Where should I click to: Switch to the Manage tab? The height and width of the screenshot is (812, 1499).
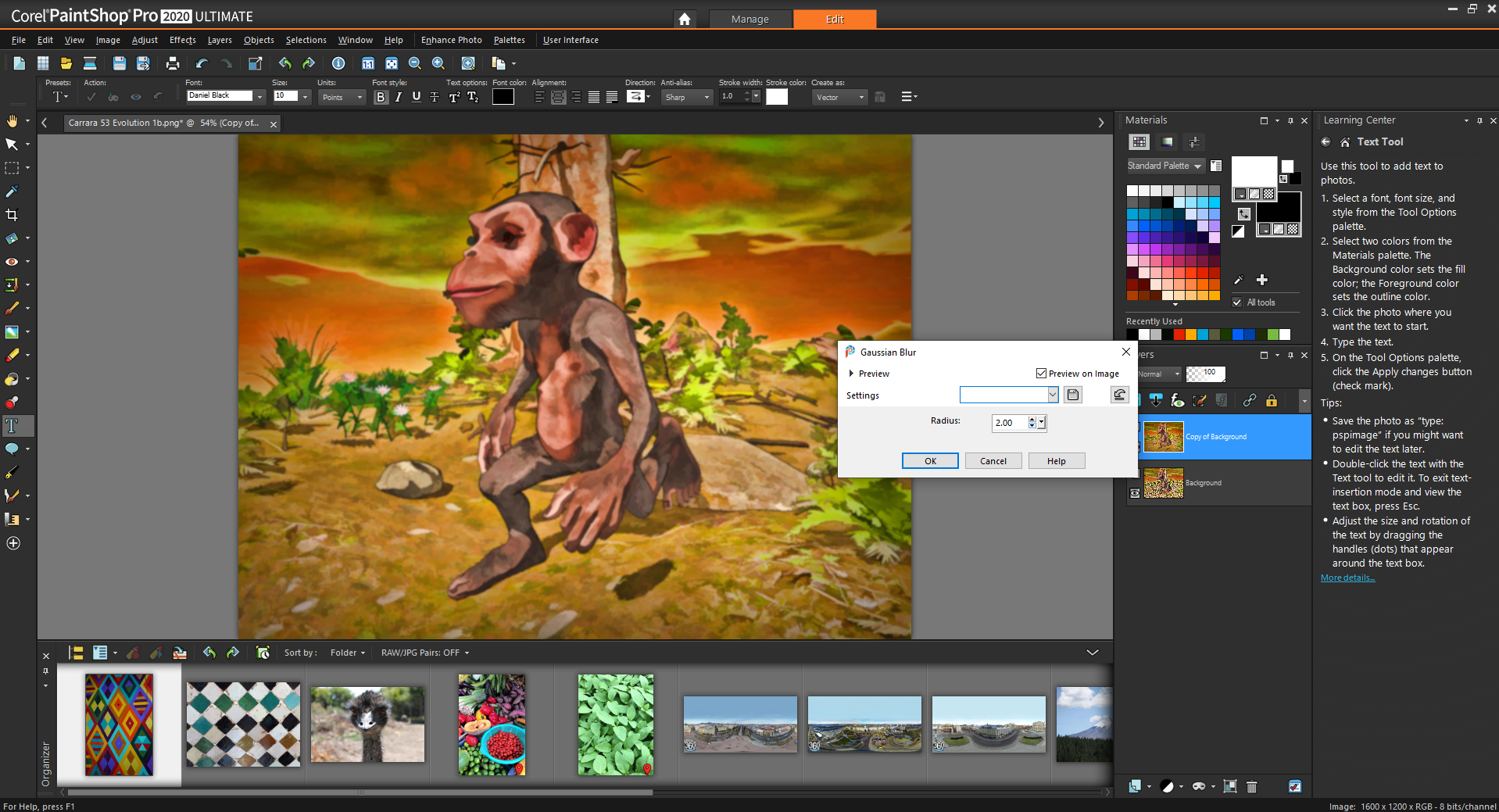[x=749, y=19]
